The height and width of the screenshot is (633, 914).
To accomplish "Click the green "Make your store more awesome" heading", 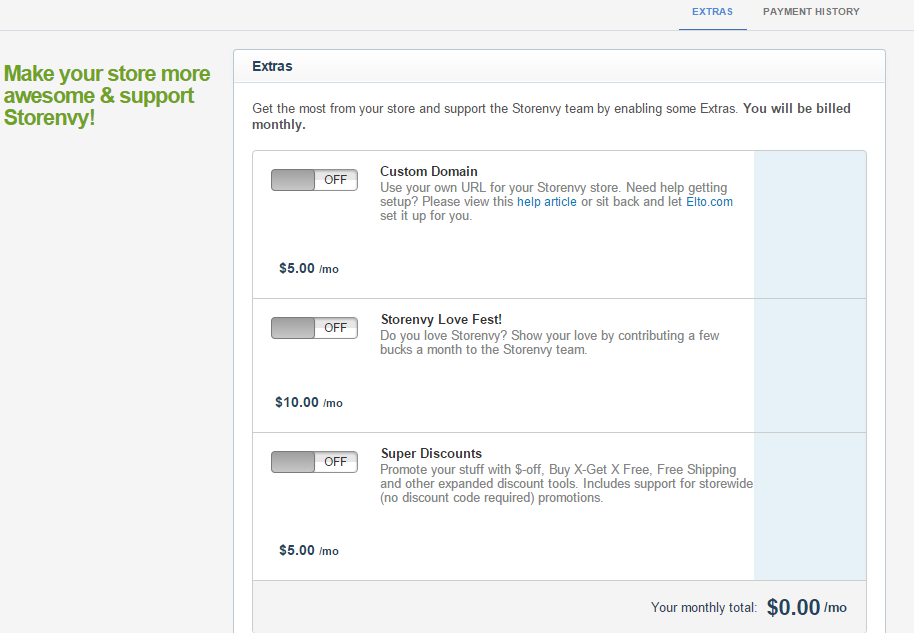I will click(107, 96).
